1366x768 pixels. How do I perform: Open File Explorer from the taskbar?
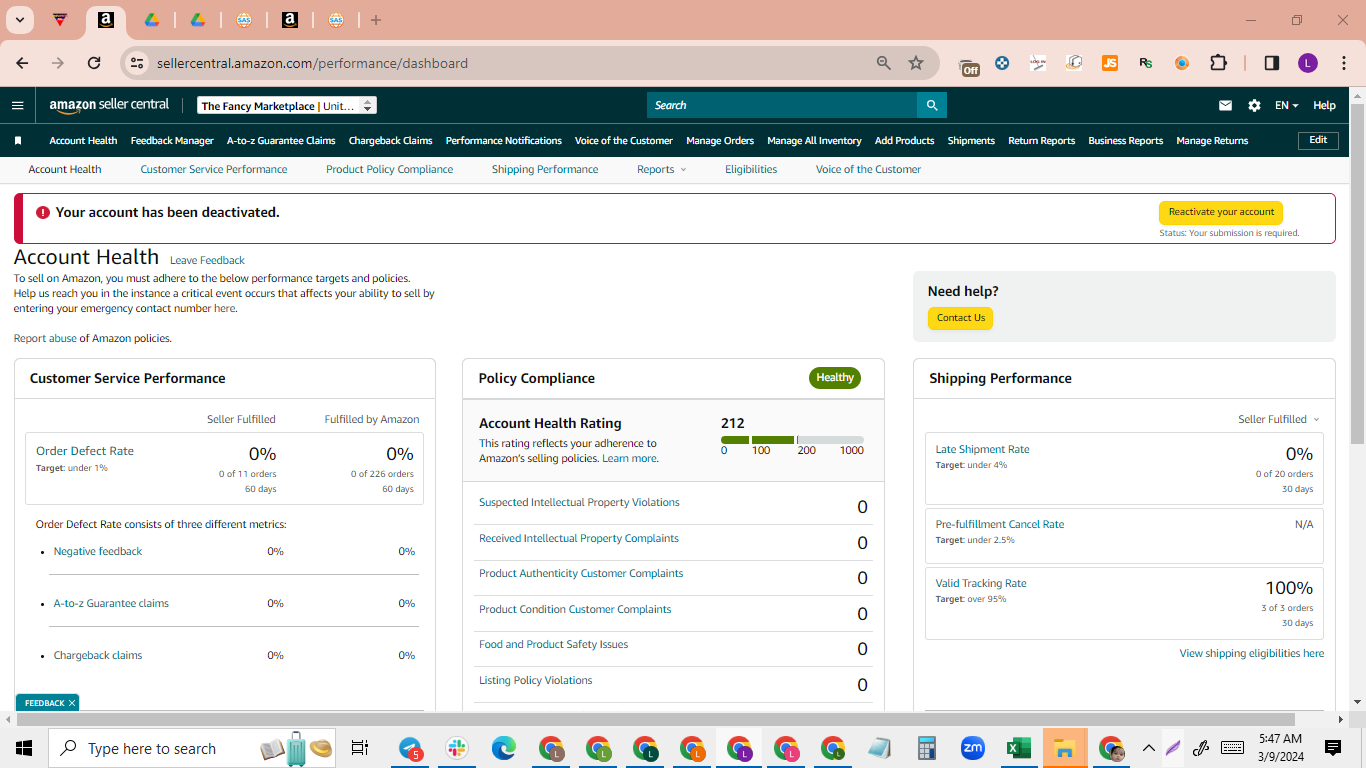pos(1064,748)
